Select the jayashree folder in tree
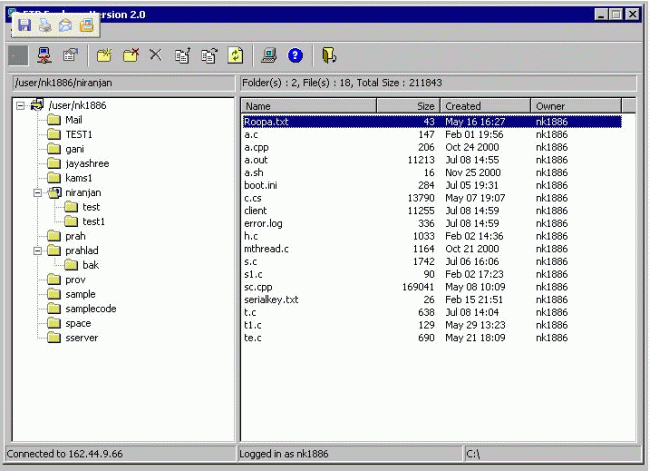The width and height of the screenshot is (650, 471). (x=87, y=163)
